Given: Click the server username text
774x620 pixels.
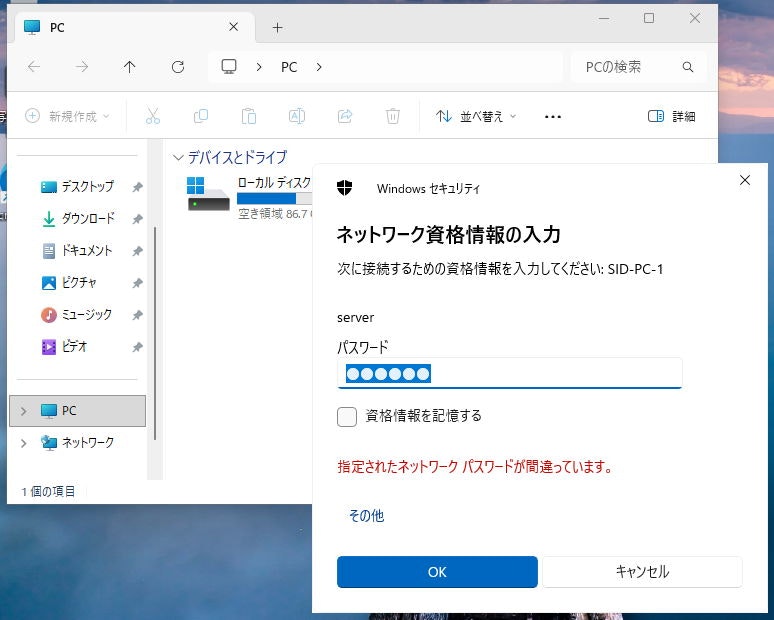Looking at the screenshot, I should point(355,317).
